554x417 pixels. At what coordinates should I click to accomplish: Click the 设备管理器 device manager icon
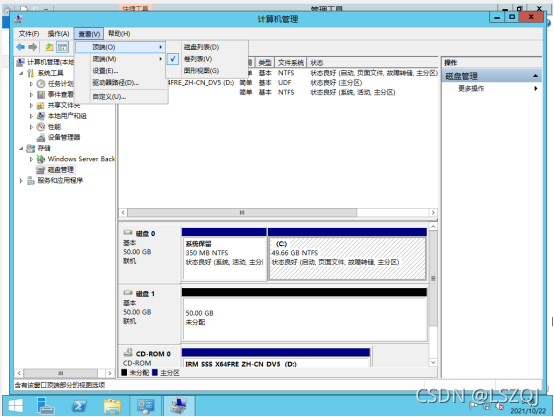[41, 137]
